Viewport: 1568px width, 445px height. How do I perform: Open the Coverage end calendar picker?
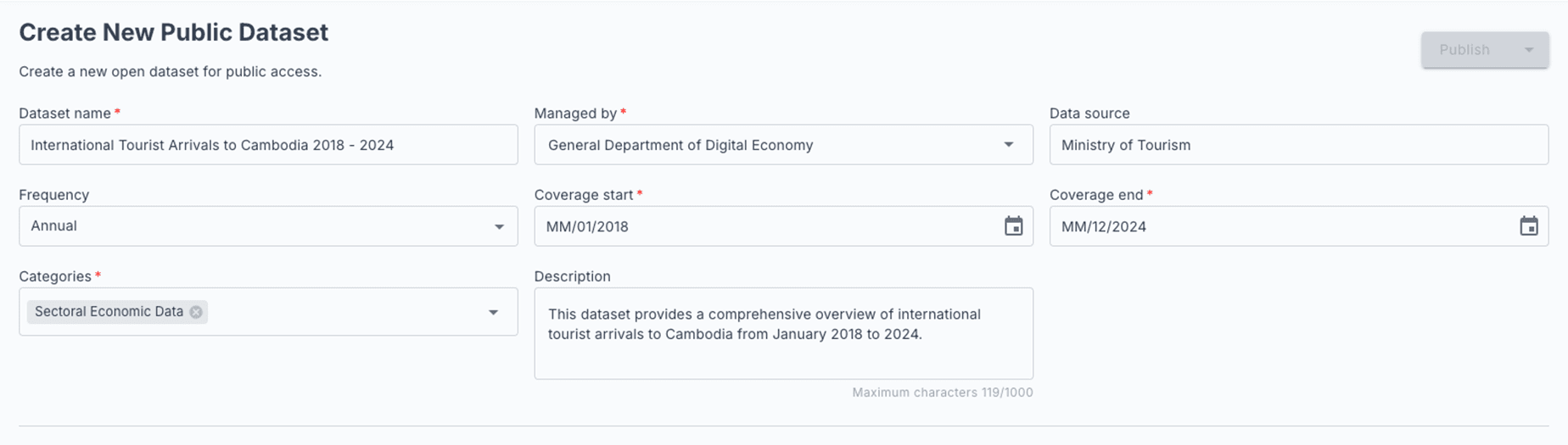1528,226
